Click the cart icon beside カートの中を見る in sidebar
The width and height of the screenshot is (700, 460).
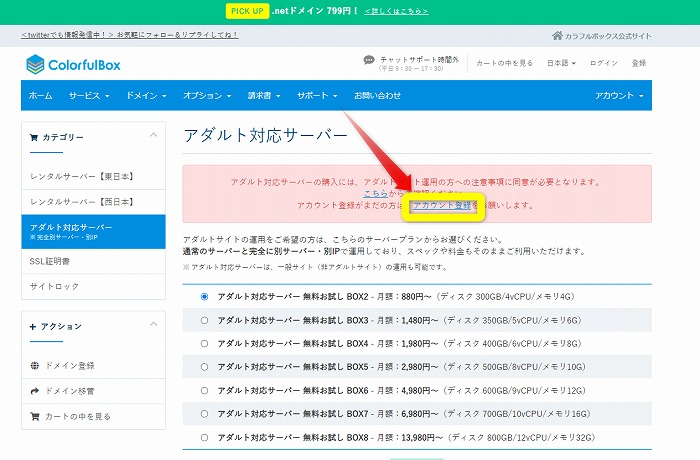pyautogui.click(x=36, y=416)
